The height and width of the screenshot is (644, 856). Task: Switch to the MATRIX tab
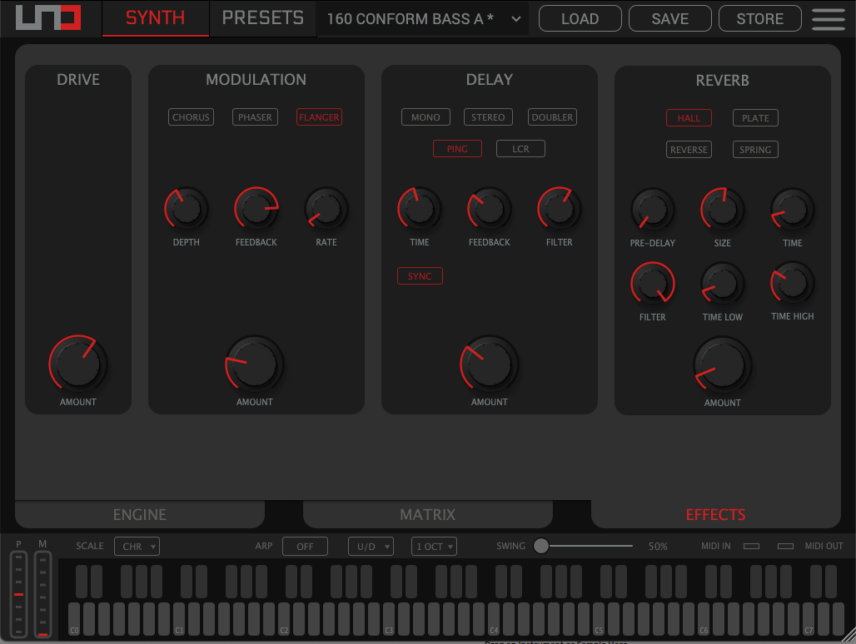[427, 515]
